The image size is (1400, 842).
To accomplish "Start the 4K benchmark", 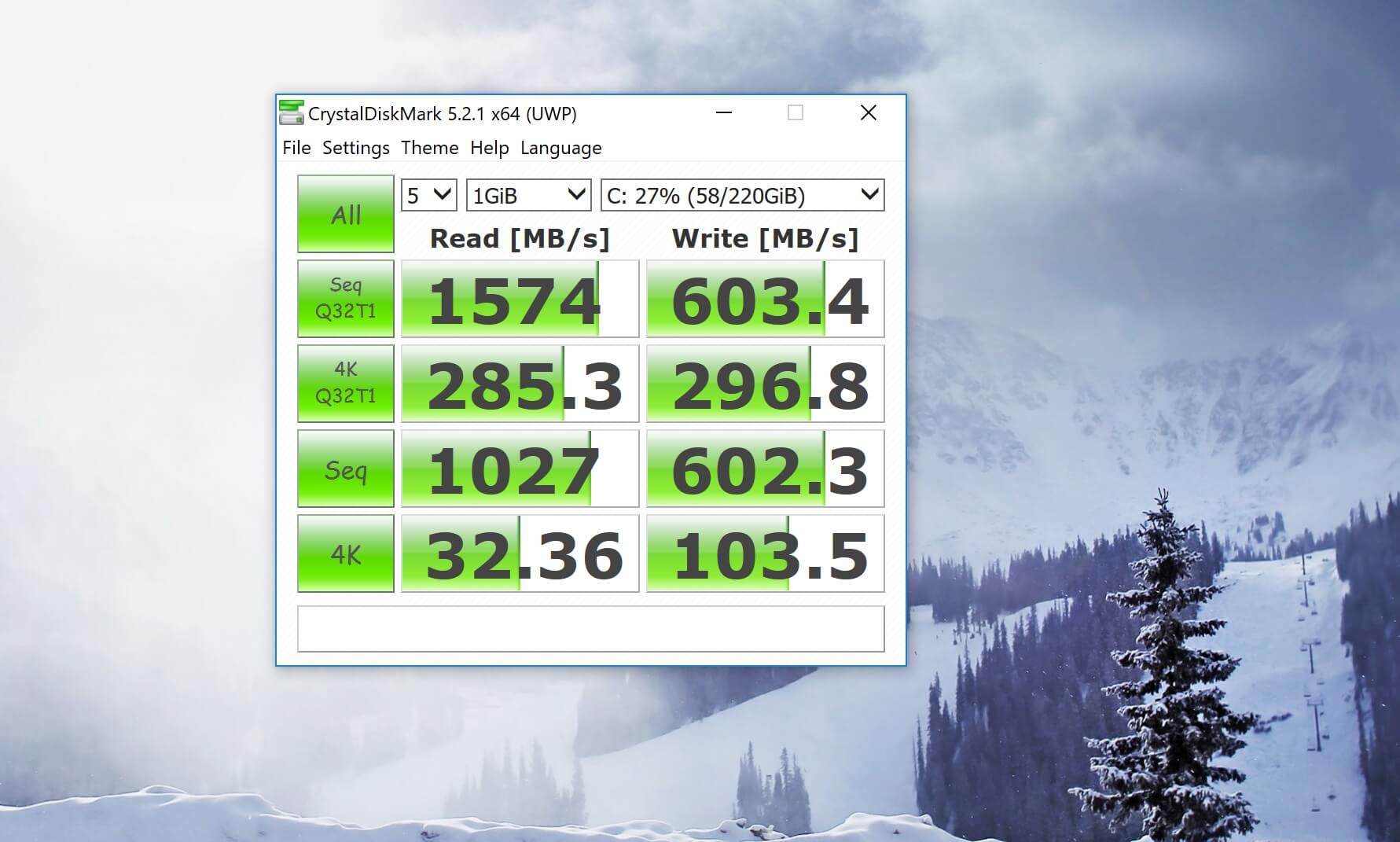I will point(346,553).
